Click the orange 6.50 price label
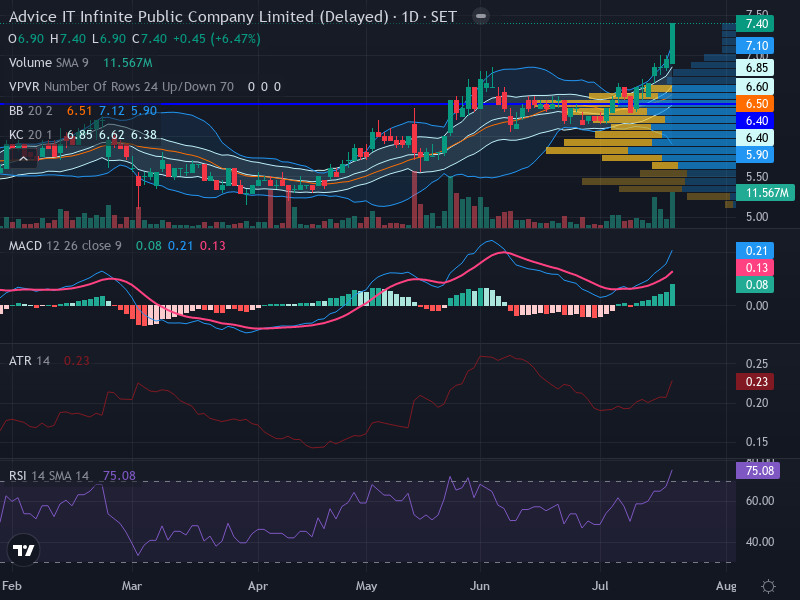Screen dimensions: 800x600 click(755, 104)
